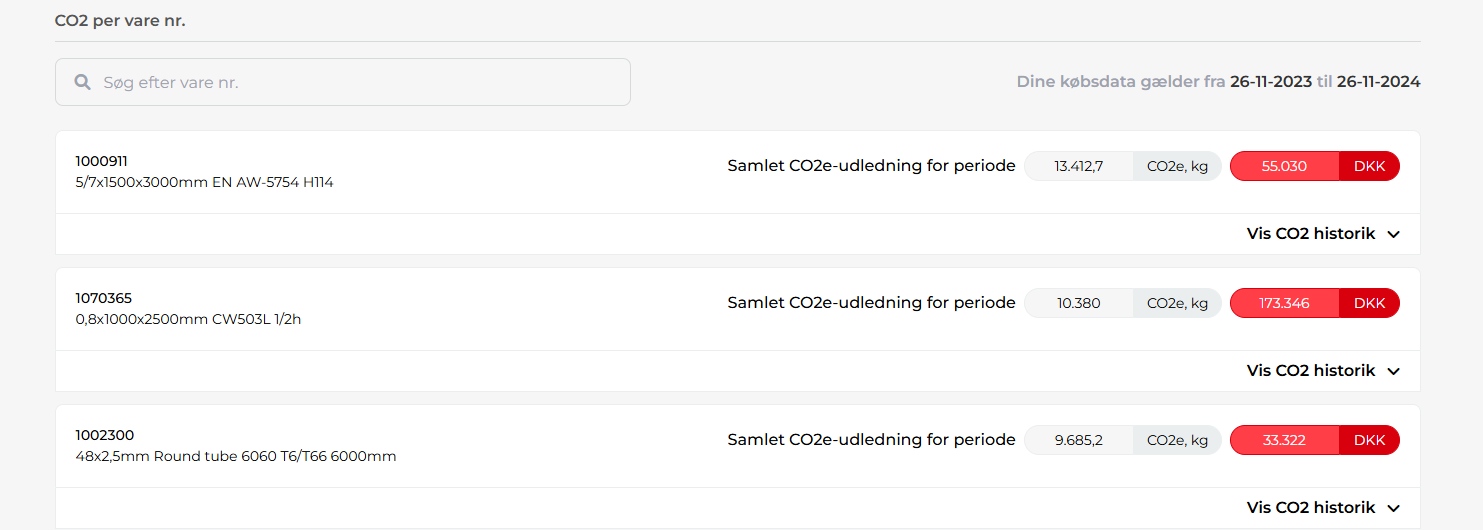This screenshot has width=1483, height=530.
Task: Click the 'CO2 per vare nr.' heading
Action: 120,20
